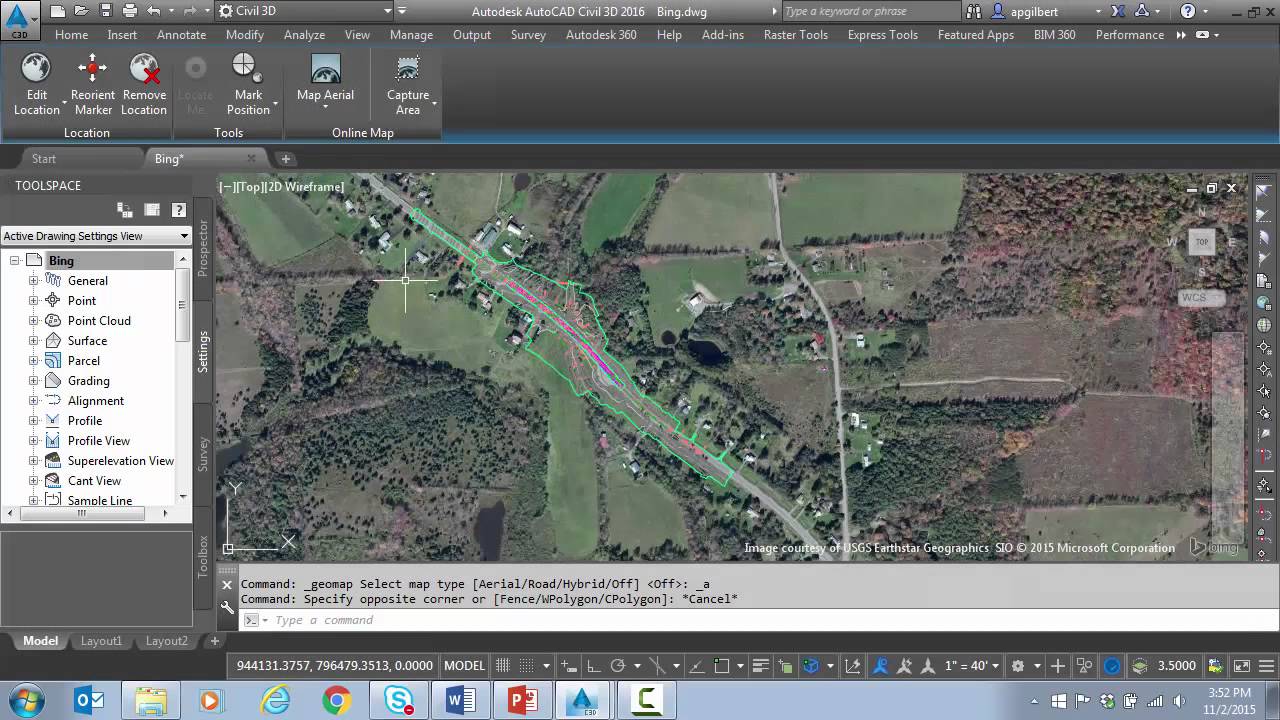Click the Edit Location globe icon
The height and width of the screenshot is (720, 1280).
[36, 68]
